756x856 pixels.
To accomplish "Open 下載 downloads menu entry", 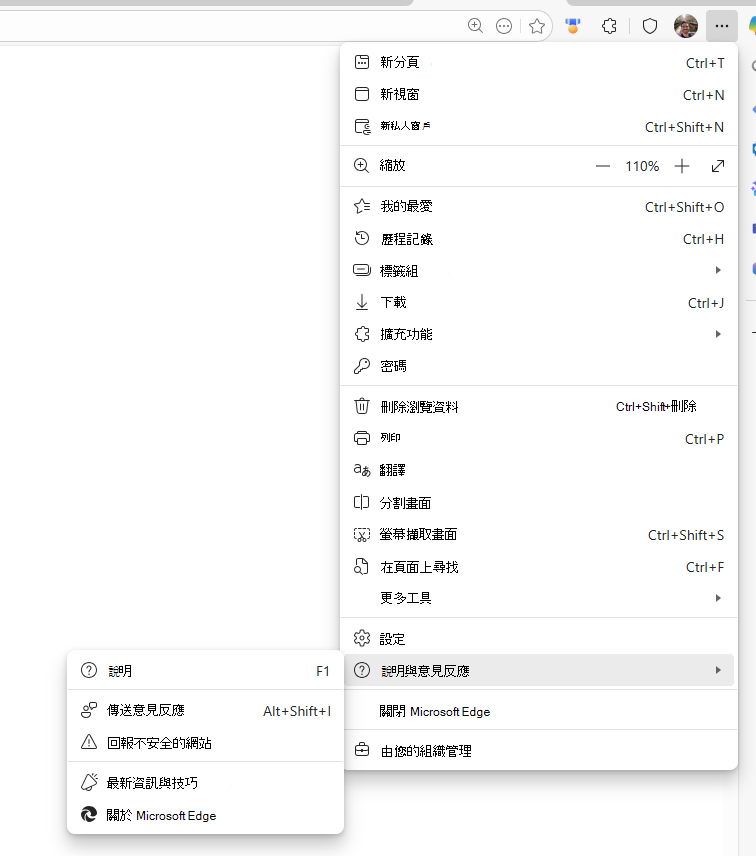I will [x=539, y=302].
